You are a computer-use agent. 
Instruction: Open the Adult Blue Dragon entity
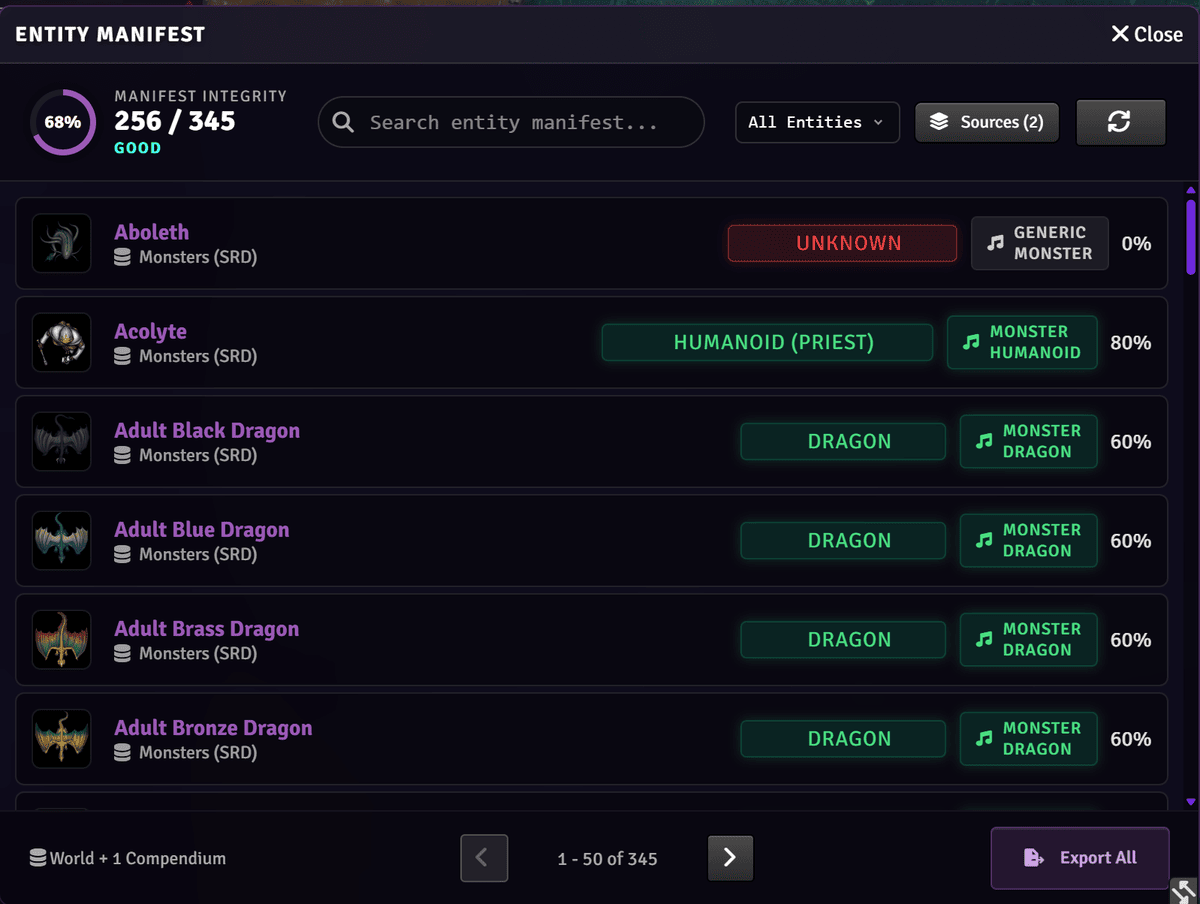[x=202, y=529]
